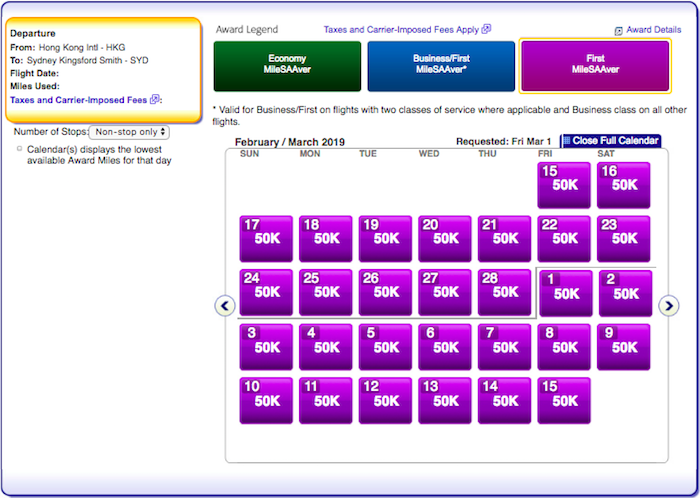Viewport: 700px width, 498px height.
Task: Choose March 3 50K tile
Action: (266, 347)
